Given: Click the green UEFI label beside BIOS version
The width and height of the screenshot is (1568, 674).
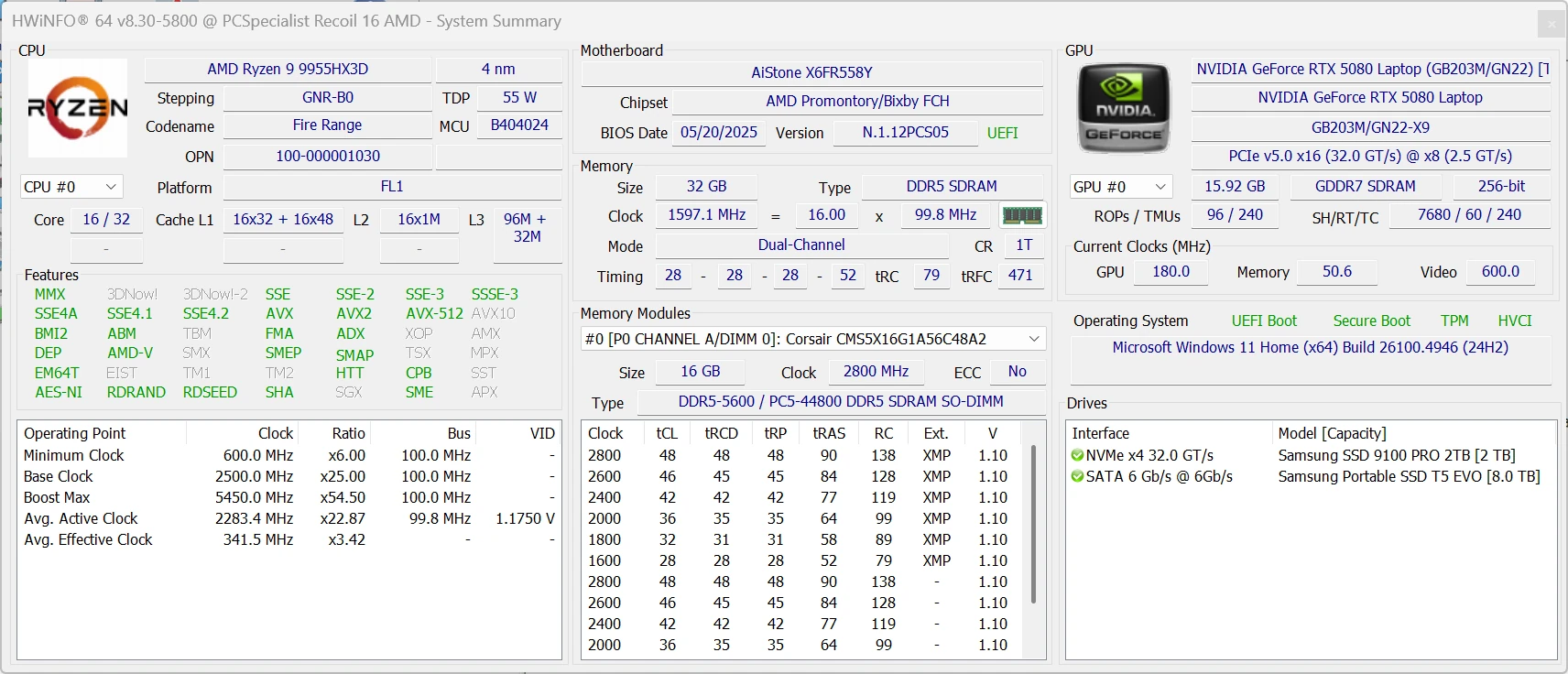Looking at the screenshot, I should click(1002, 133).
